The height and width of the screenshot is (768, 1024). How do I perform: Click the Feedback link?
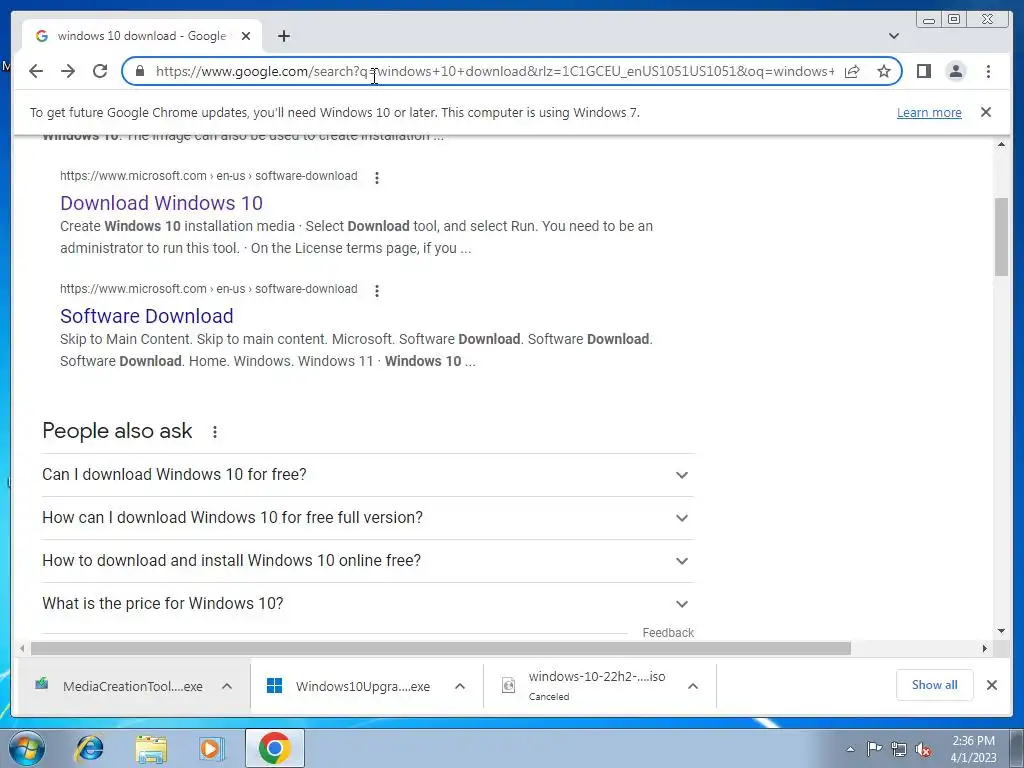(x=668, y=633)
